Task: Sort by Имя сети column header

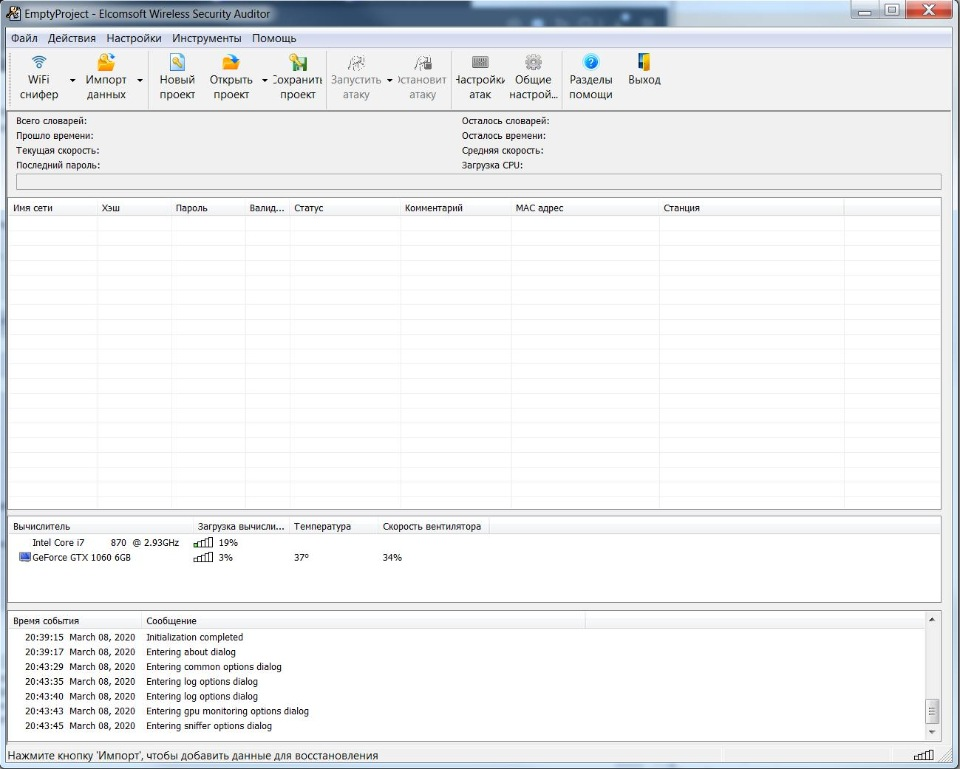Action: coord(53,208)
